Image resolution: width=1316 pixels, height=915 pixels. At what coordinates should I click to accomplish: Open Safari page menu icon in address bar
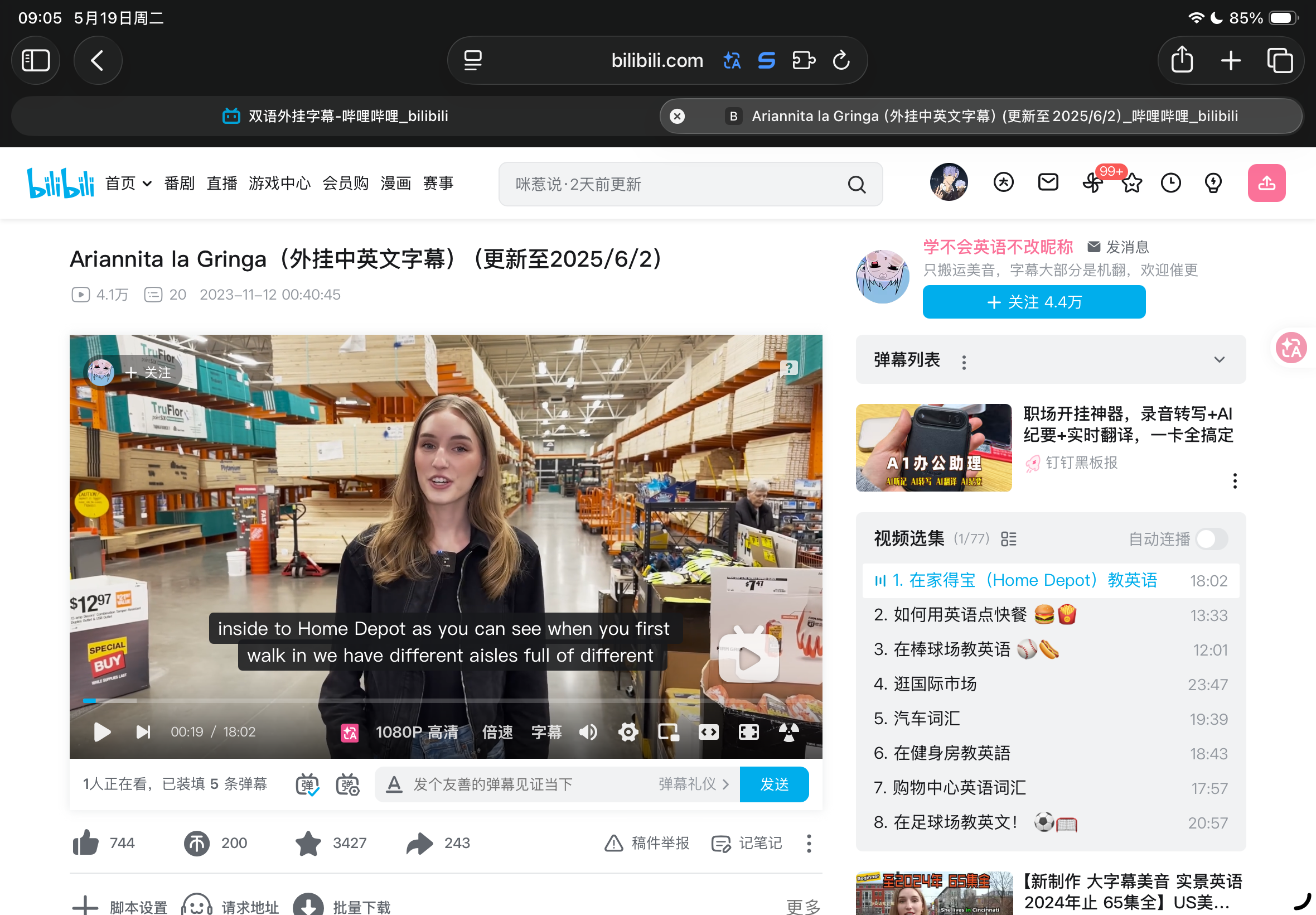point(473,60)
